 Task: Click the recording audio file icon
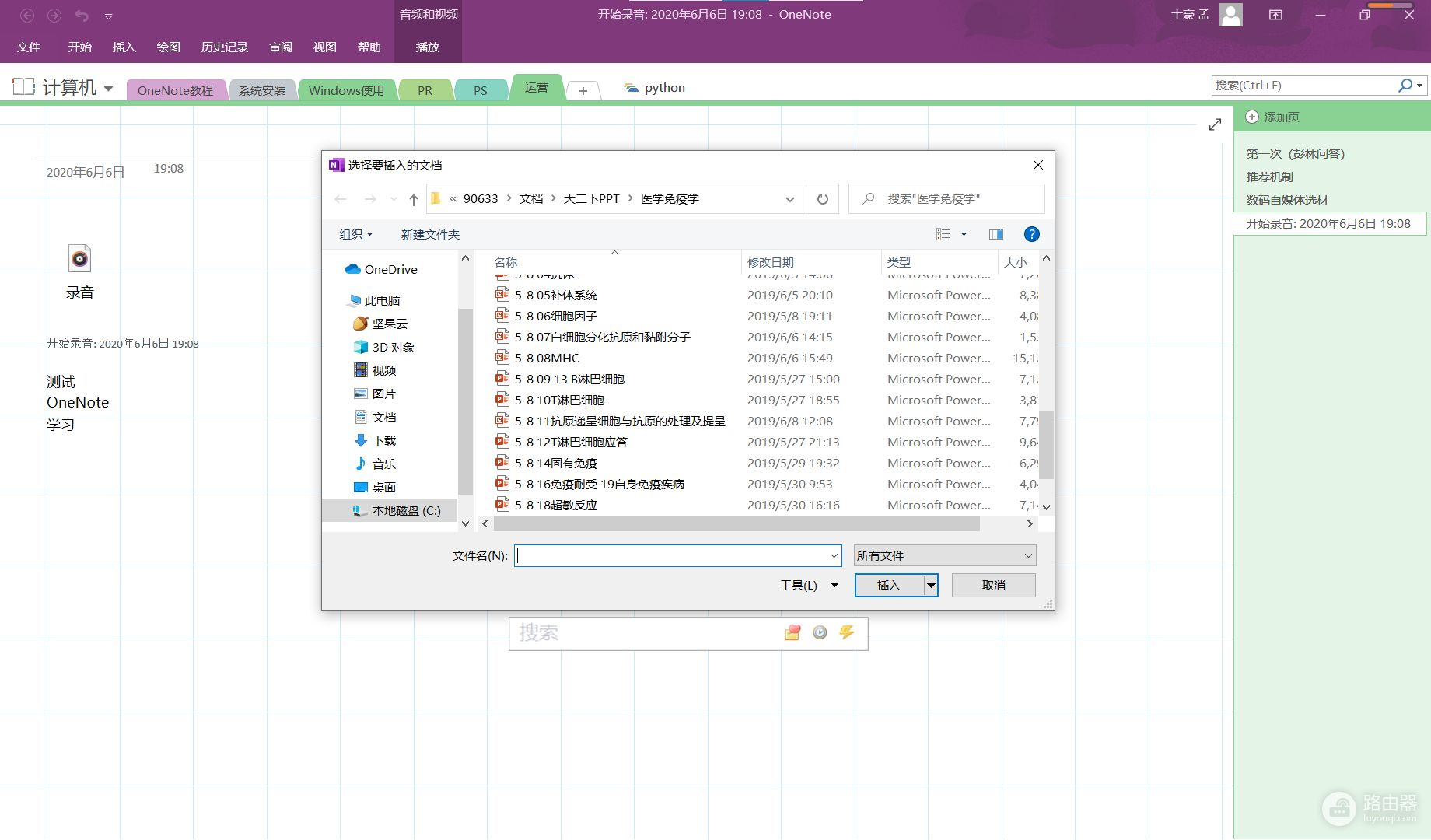(x=79, y=258)
